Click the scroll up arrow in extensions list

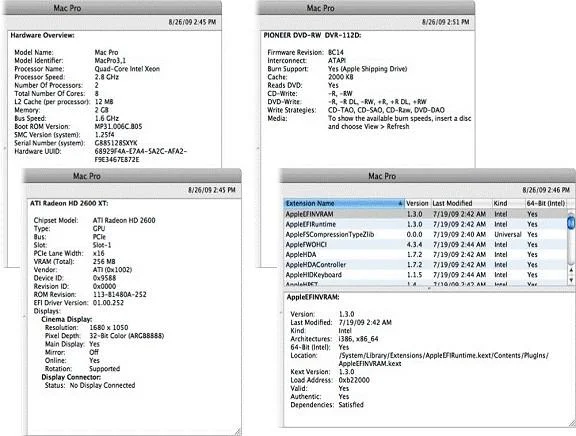[x=571, y=270]
